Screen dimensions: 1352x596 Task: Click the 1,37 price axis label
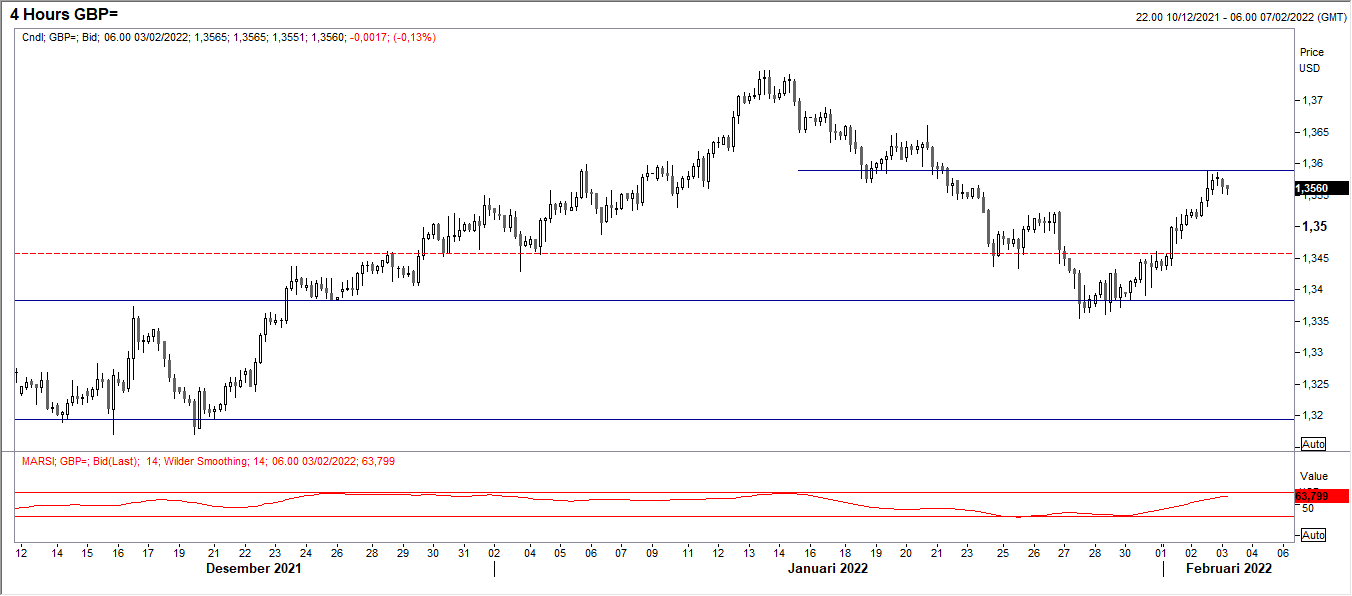point(1312,100)
